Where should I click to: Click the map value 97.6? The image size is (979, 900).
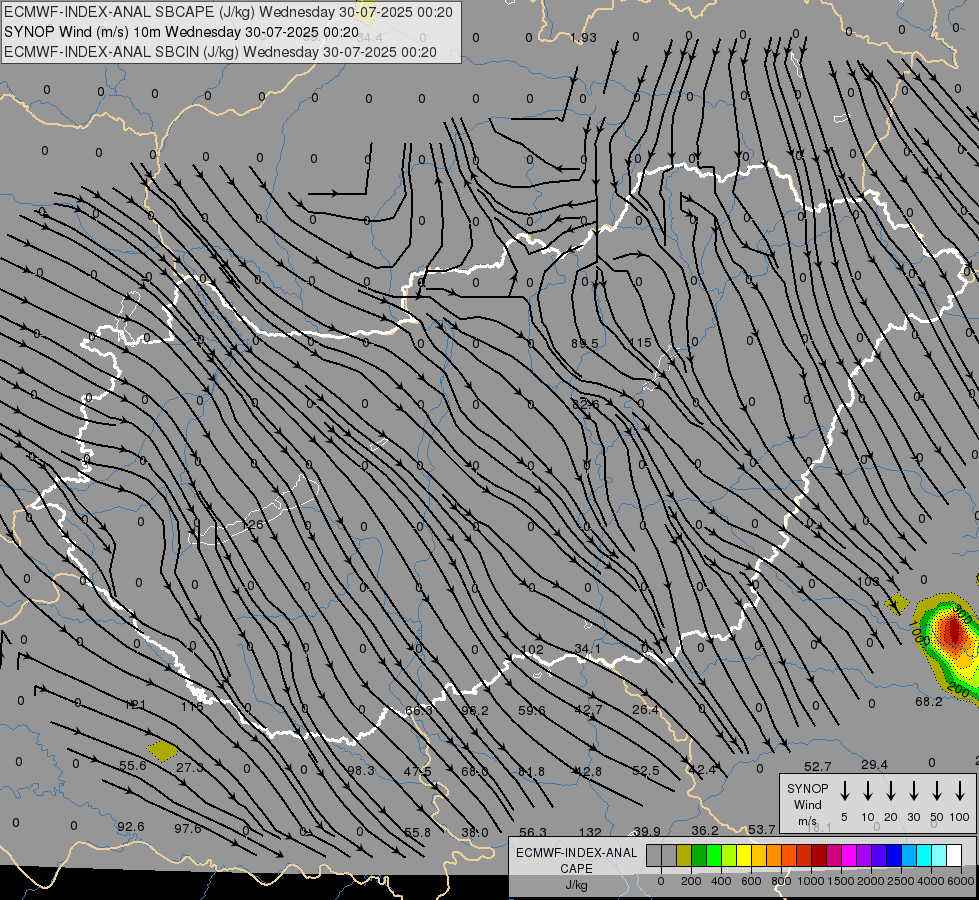pos(187,828)
